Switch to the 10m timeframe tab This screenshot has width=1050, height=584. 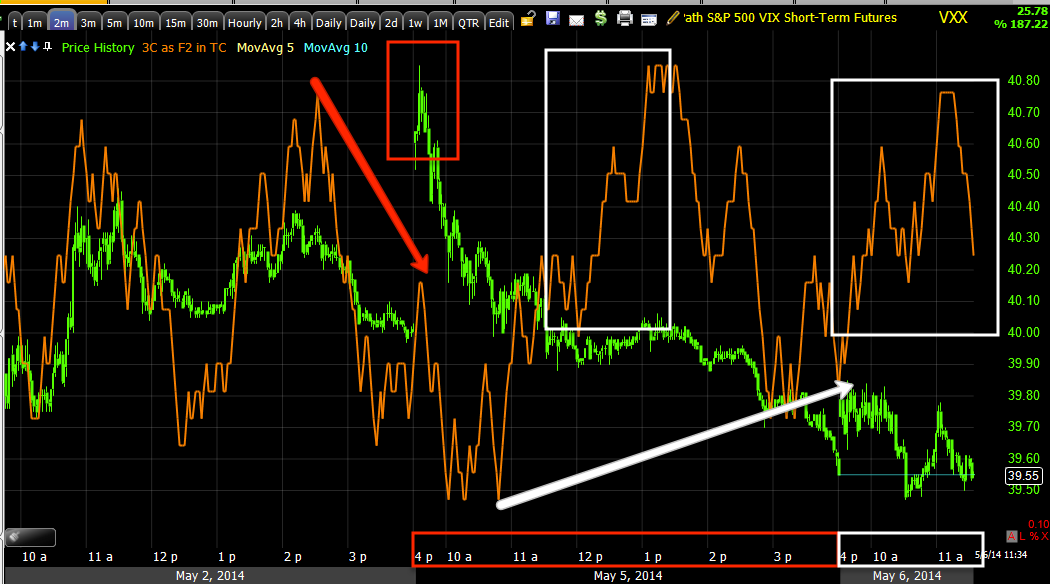pyautogui.click(x=143, y=23)
